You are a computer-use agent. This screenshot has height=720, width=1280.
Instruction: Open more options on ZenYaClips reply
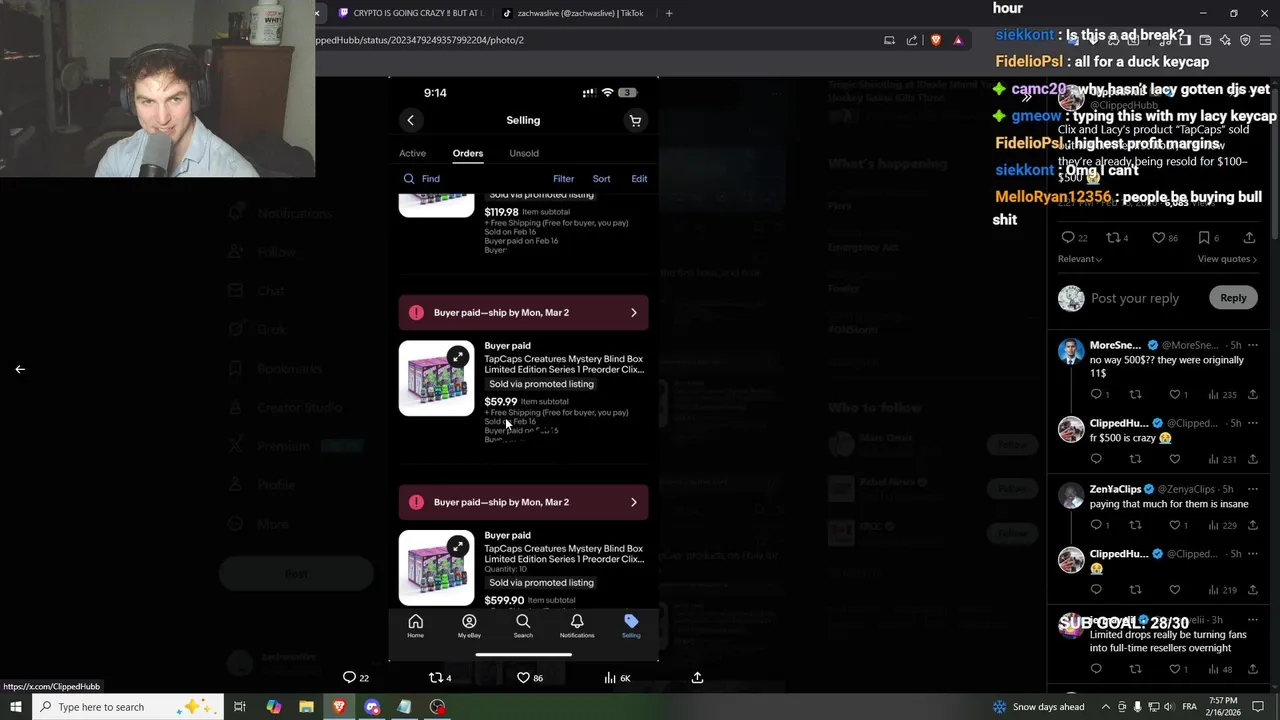1252,489
